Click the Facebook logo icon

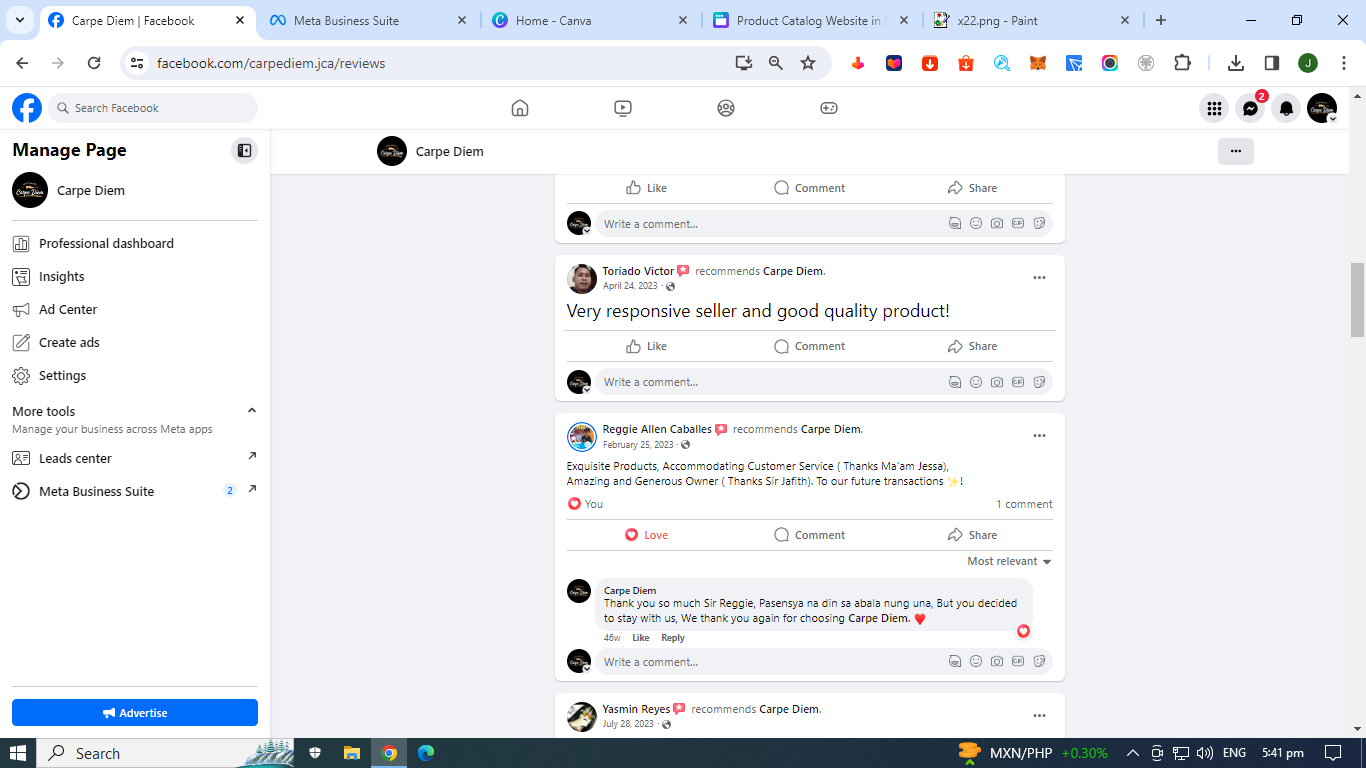click(x=27, y=108)
